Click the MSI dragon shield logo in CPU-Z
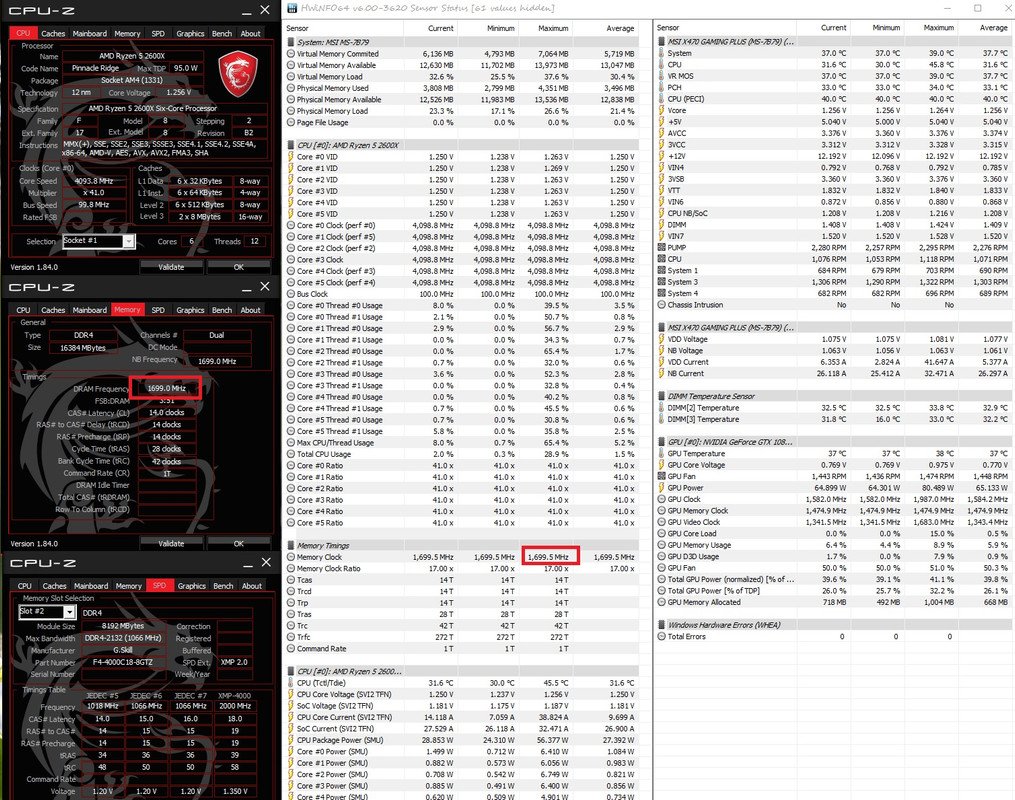The width and height of the screenshot is (1015, 800). (238, 74)
